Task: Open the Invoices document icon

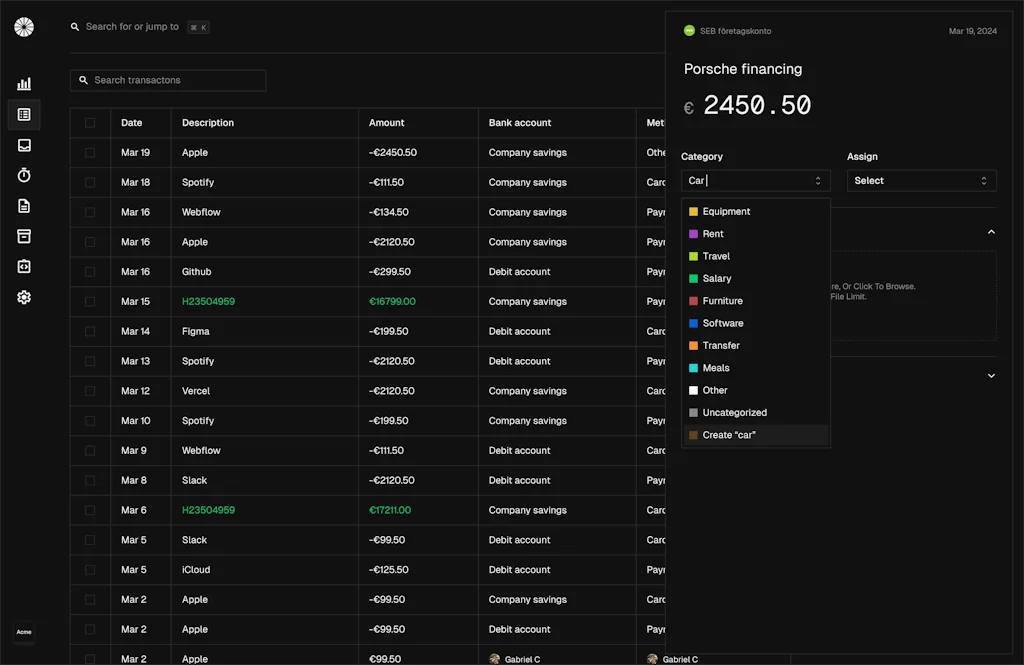Action: tap(24, 205)
